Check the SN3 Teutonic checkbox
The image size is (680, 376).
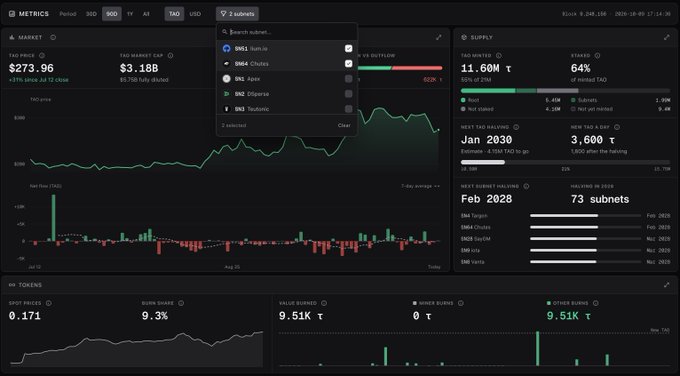[x=348, y=109]
